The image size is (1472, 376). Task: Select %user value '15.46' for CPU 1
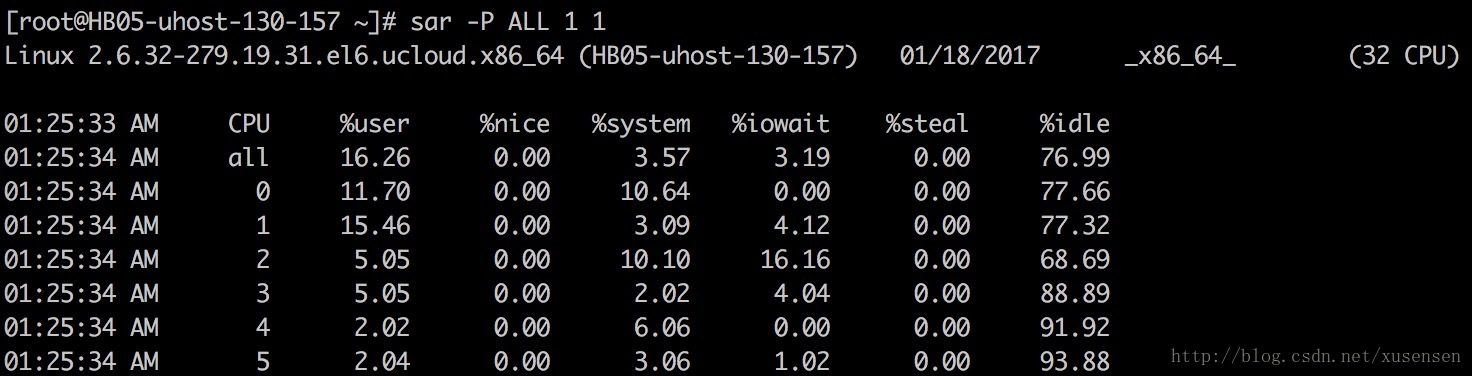click(375, 226)
